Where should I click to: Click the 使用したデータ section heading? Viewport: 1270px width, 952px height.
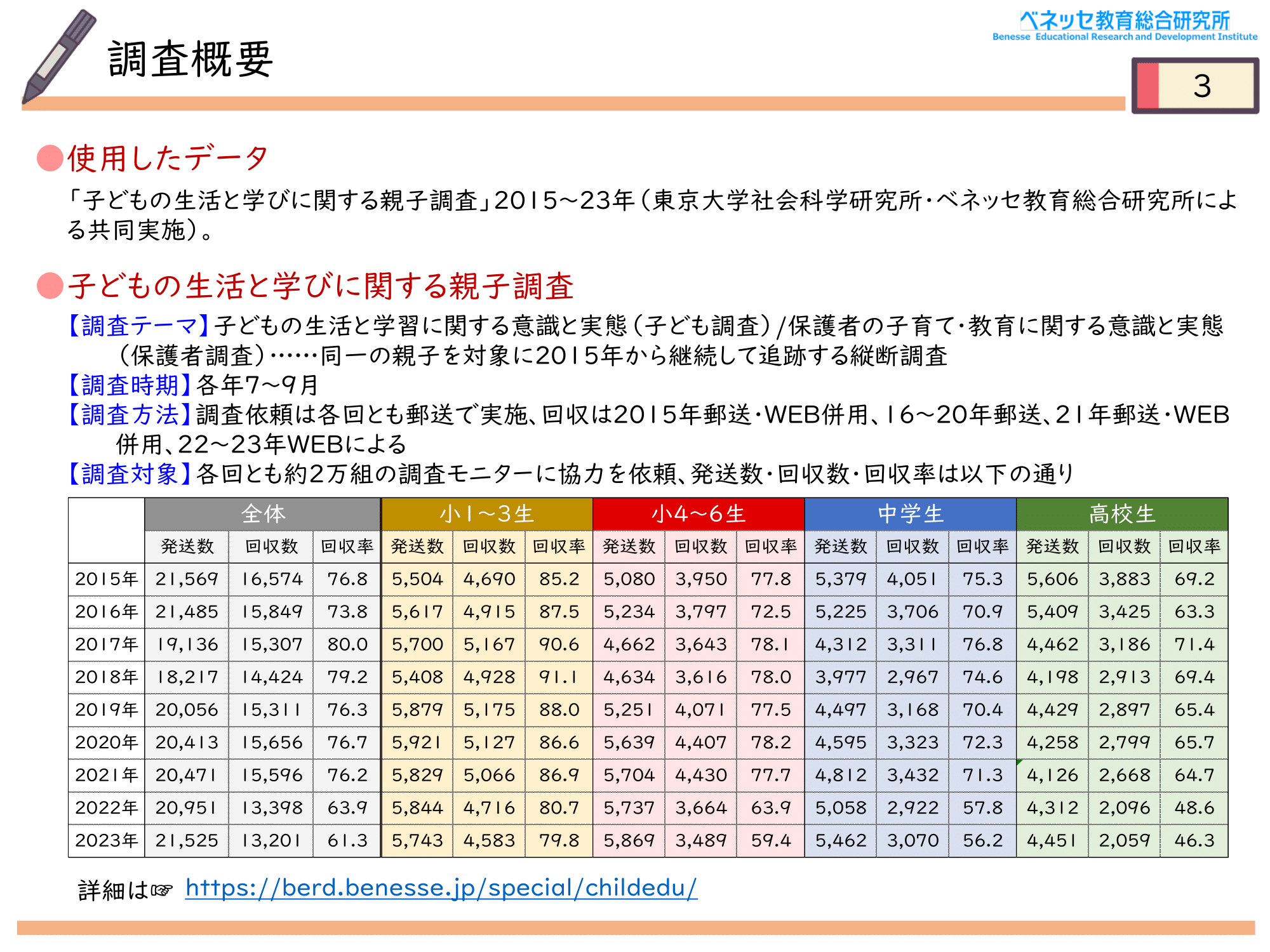168,158
